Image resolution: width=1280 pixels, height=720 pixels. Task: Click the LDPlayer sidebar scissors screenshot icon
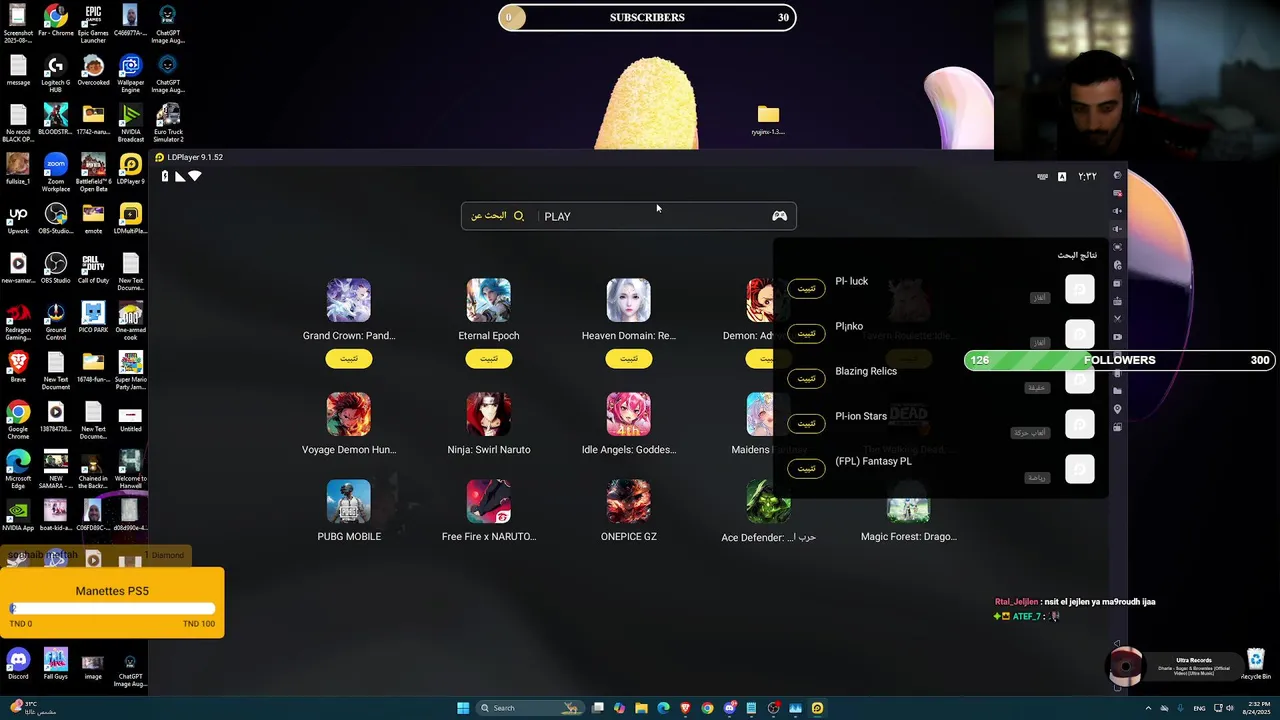[x=1117, y=319]
